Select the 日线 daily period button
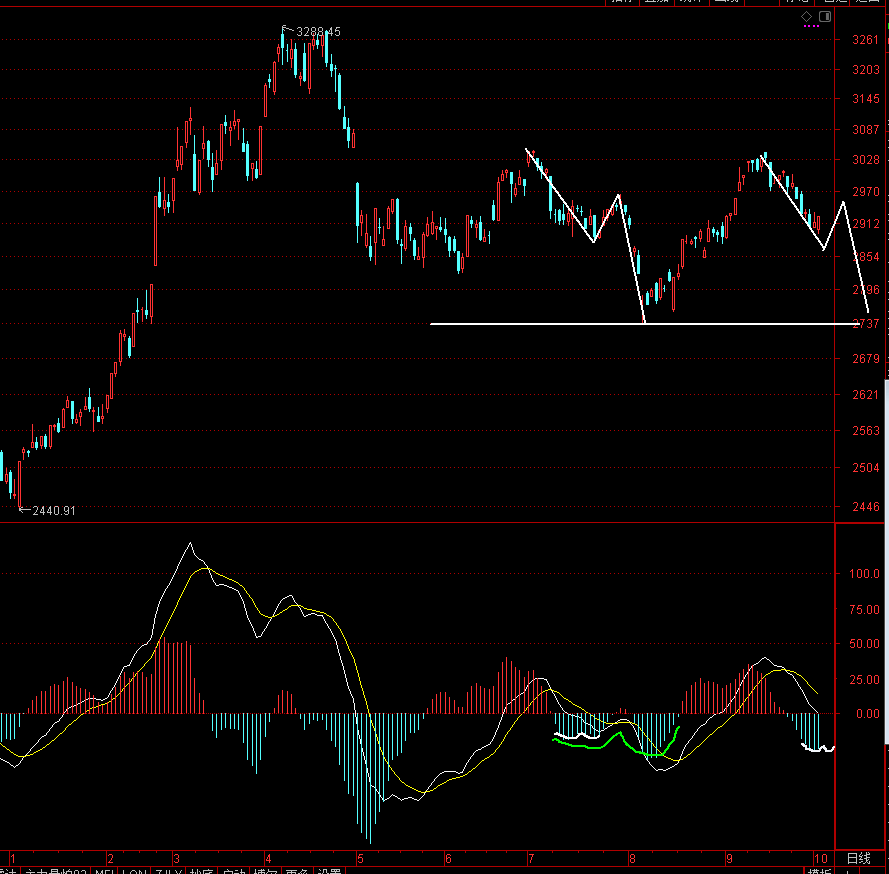The width and height of the screenshot is (889, 874). tap(858, 858)
